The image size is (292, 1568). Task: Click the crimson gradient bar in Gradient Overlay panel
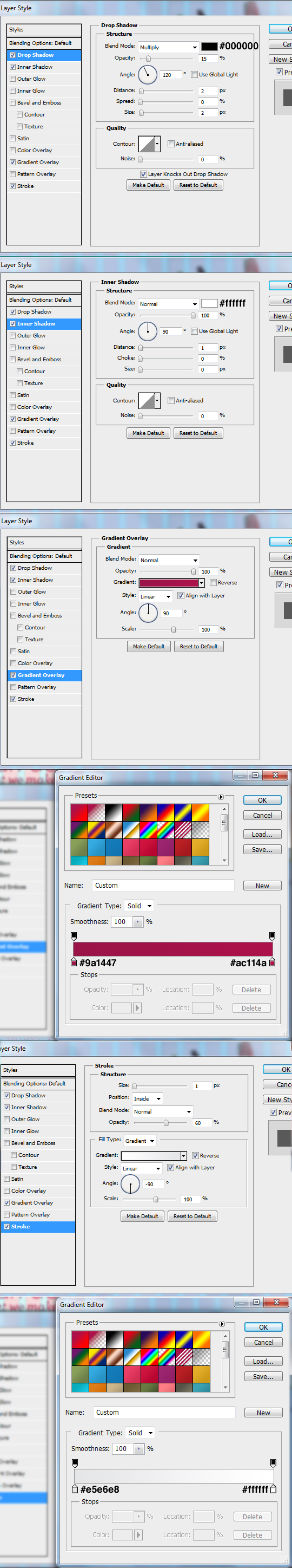coord(169,583)
